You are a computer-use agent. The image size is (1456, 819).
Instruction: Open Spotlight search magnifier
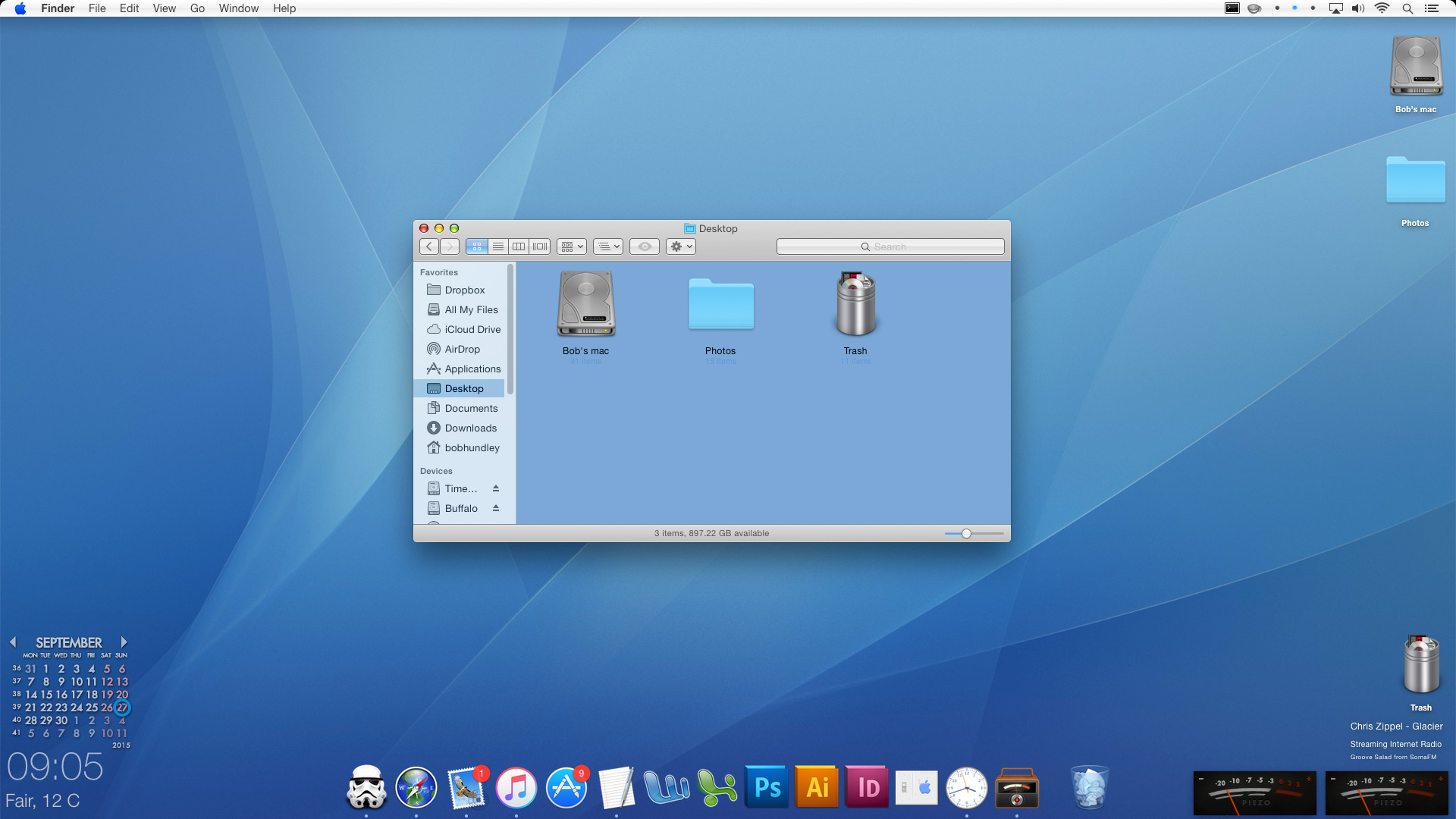[x=1407, y=8]
